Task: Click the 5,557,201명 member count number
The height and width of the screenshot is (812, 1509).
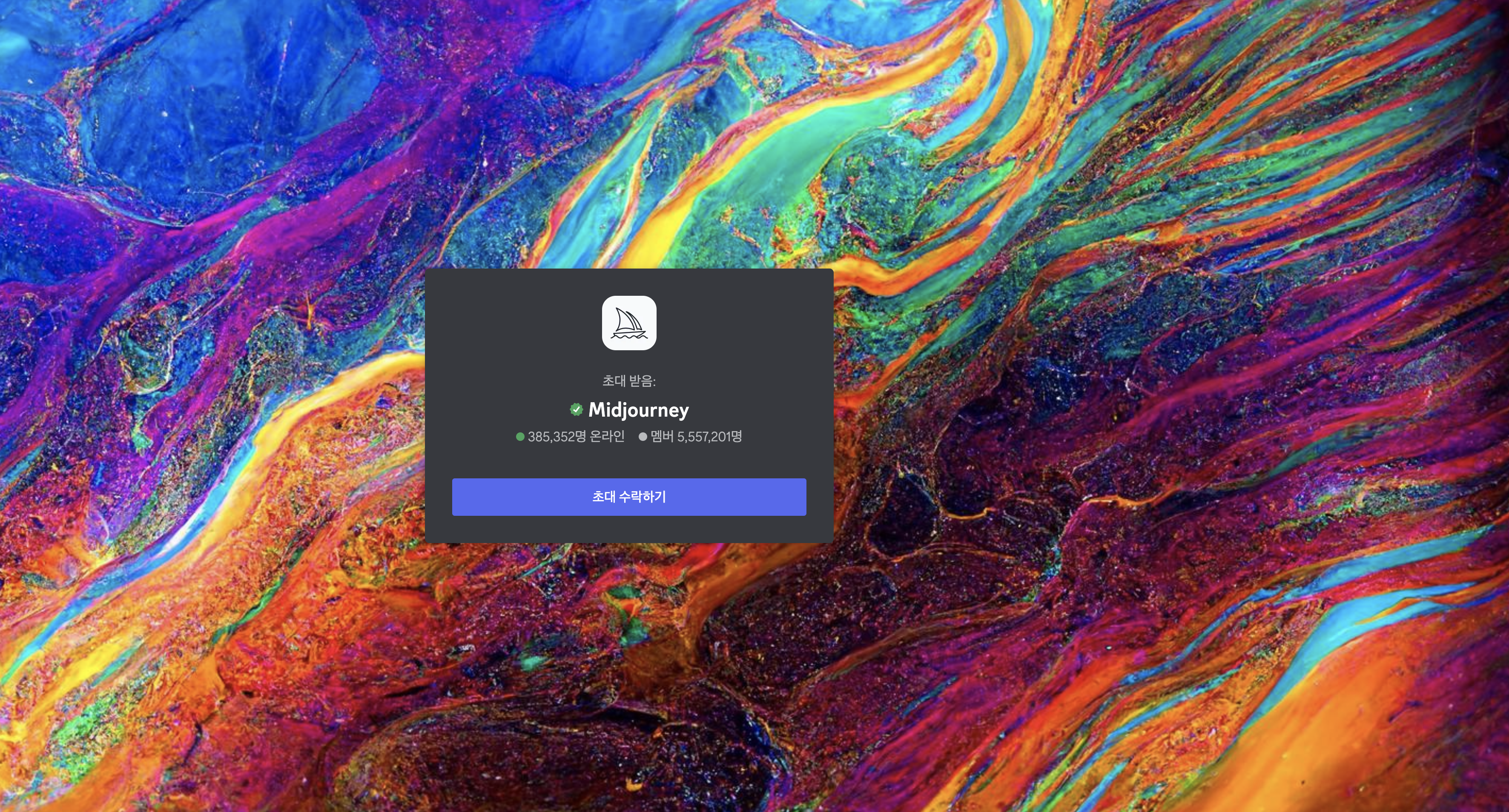Action: (709, 437)
